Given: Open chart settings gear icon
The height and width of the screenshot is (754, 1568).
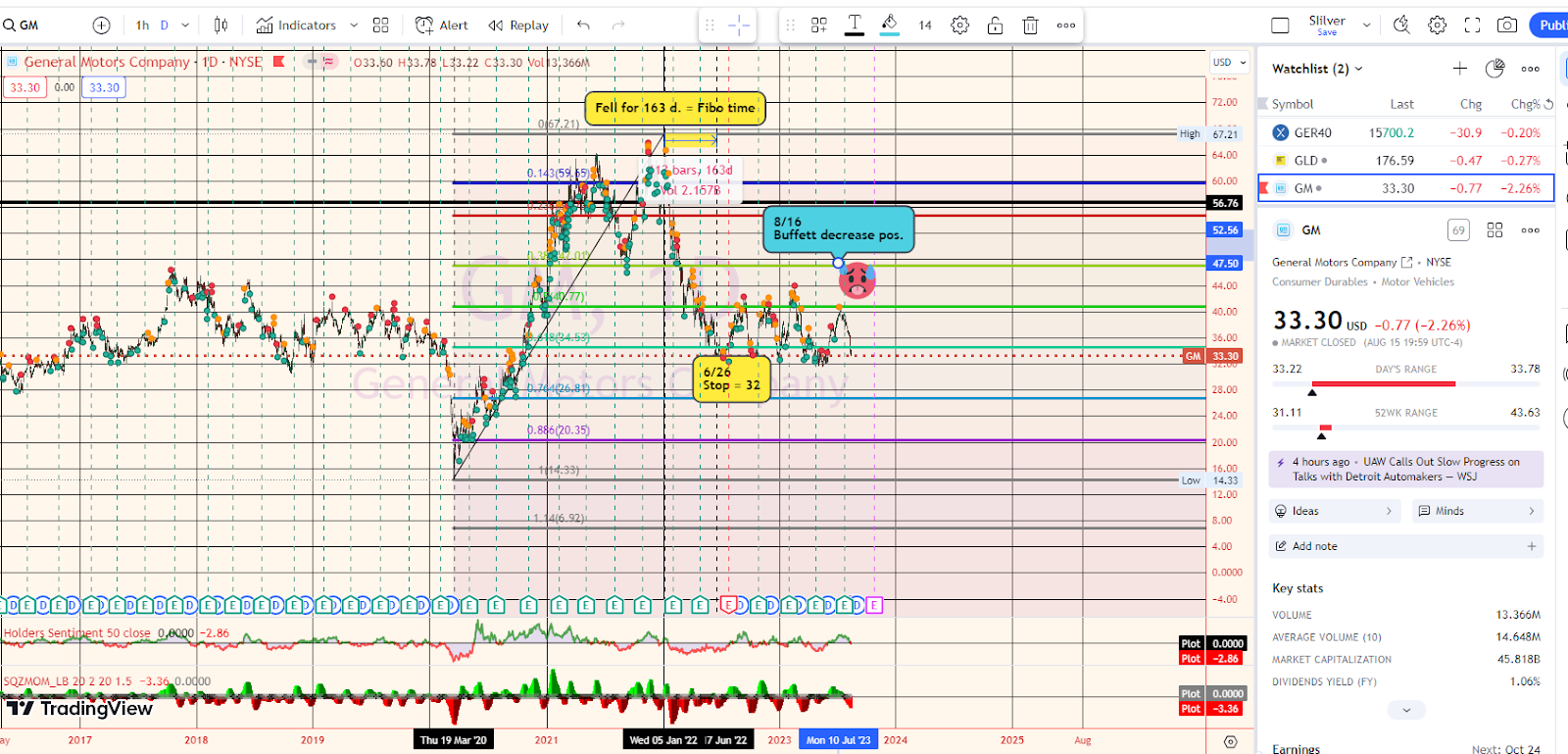Looking at the screenshot, I should [x=1437, y=25].
